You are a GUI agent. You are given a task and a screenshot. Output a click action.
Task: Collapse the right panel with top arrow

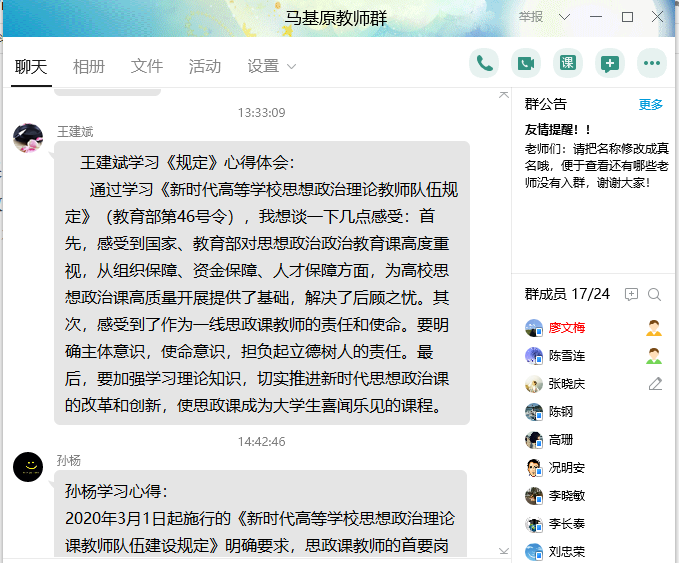504,94
